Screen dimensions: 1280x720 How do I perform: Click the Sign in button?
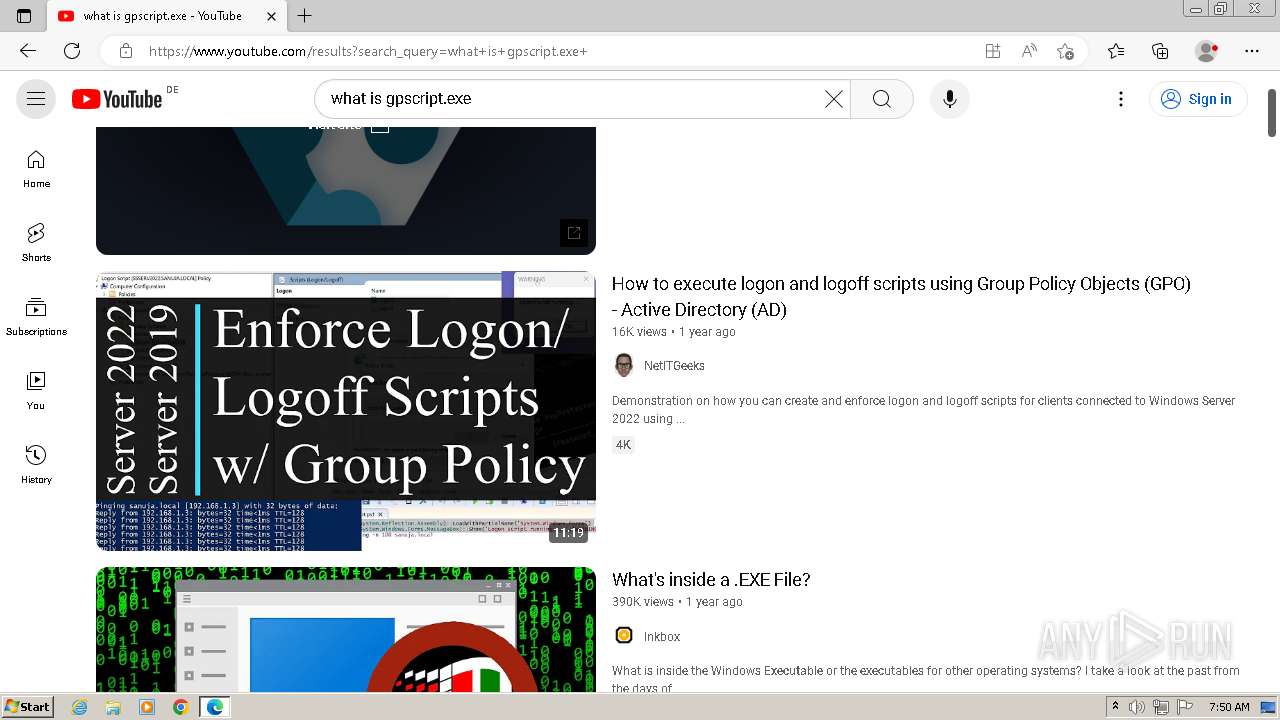pos(1197,99)
